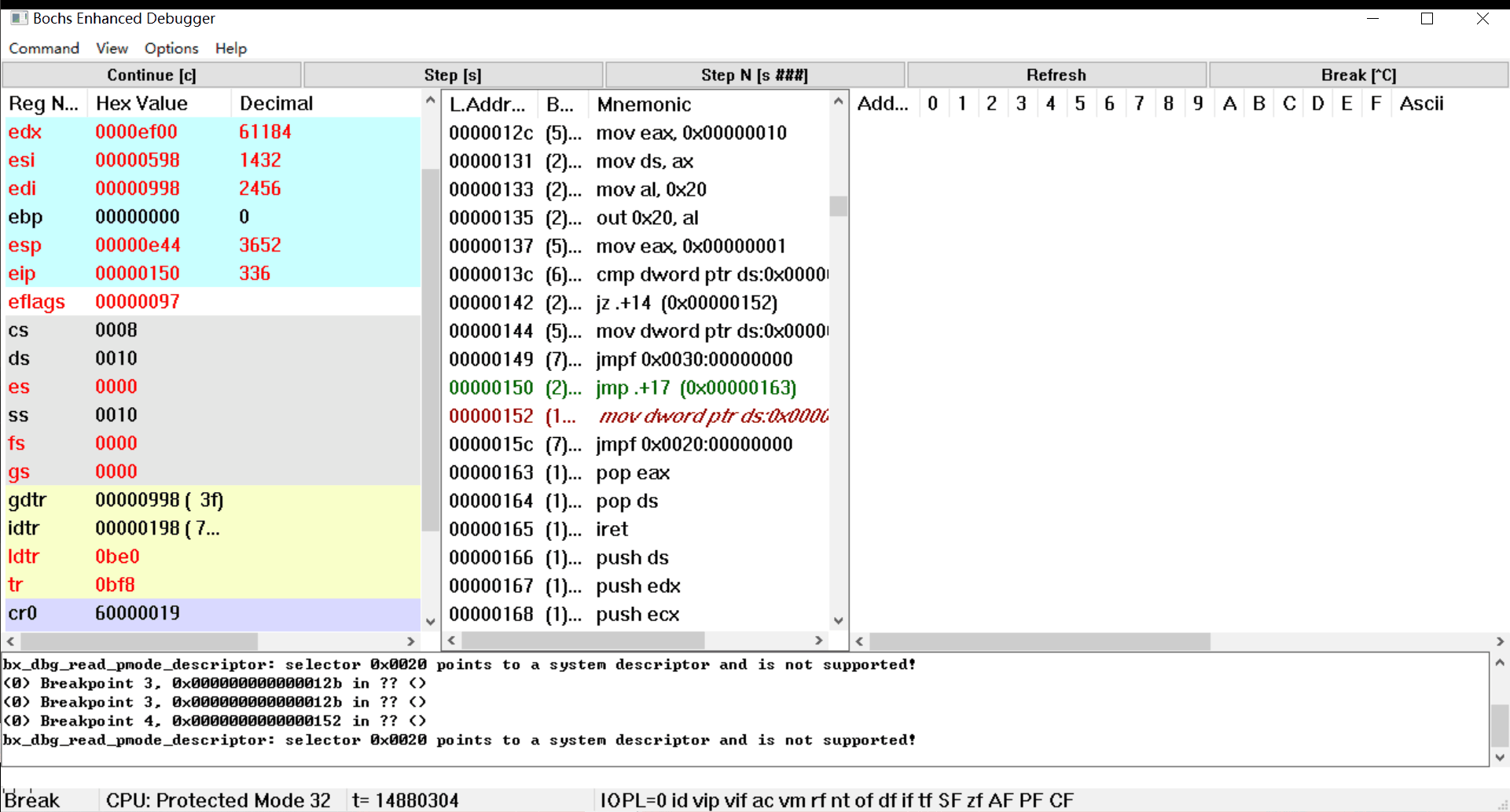Image resolution: width=1510 pixels, height=812 pixels.
Task: Open the Help menu
Action: pyautogui.click(x=230, y=48)
